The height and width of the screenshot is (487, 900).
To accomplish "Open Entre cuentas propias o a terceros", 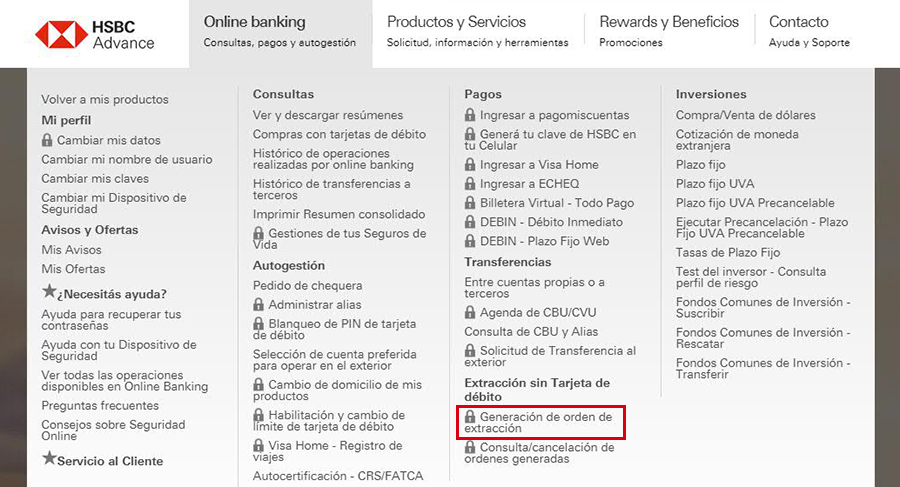I will coord(534,288).
